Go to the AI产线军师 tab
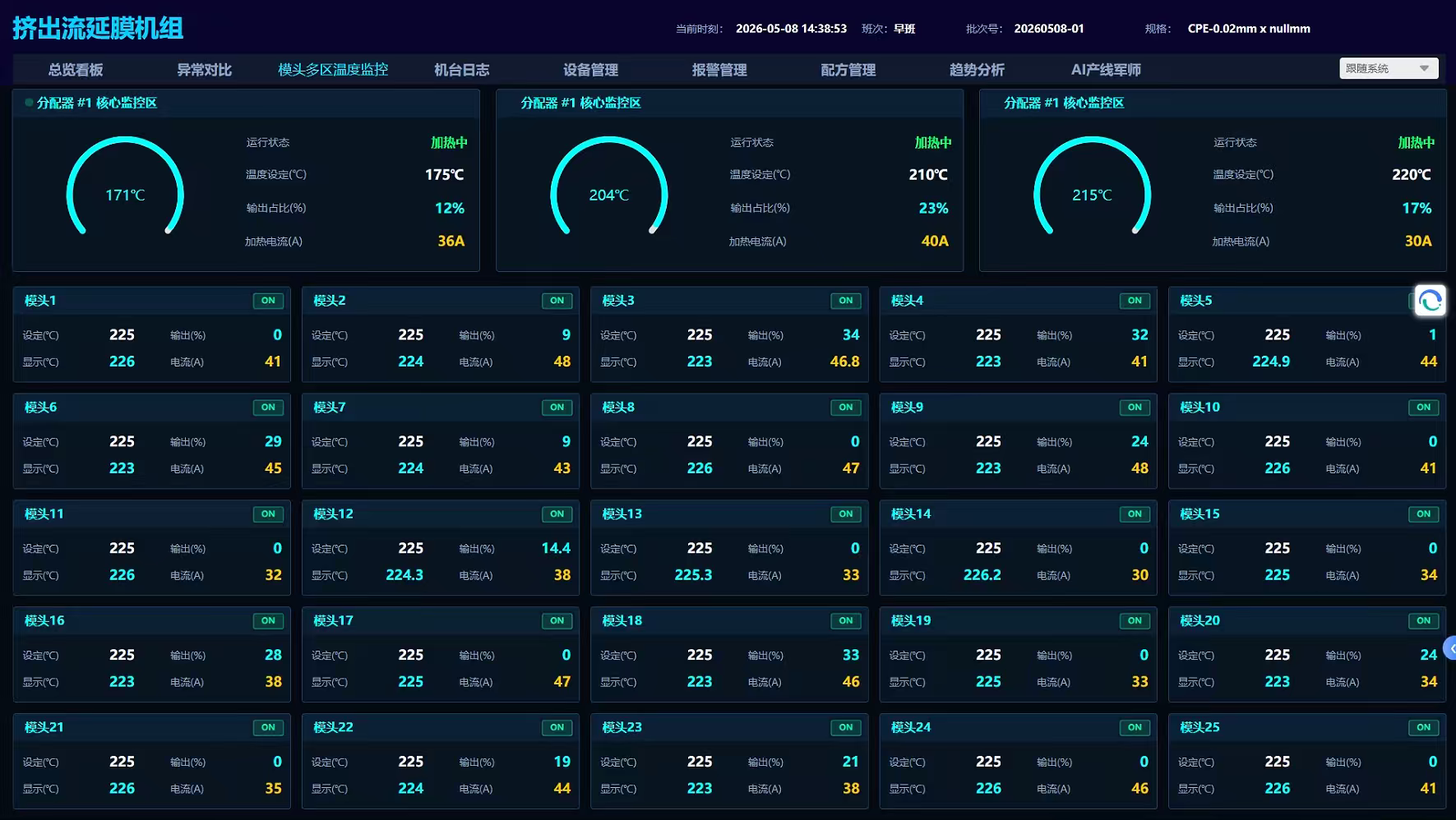This screenshot has width=1456, height=820. (x=1106, y=70)
